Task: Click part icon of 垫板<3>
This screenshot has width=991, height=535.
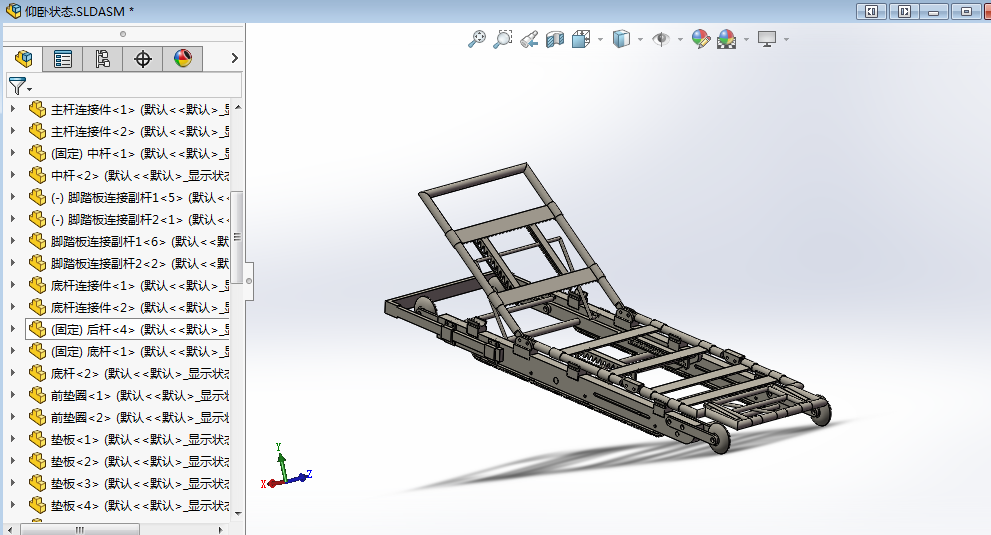Action: tap(37, 483)
